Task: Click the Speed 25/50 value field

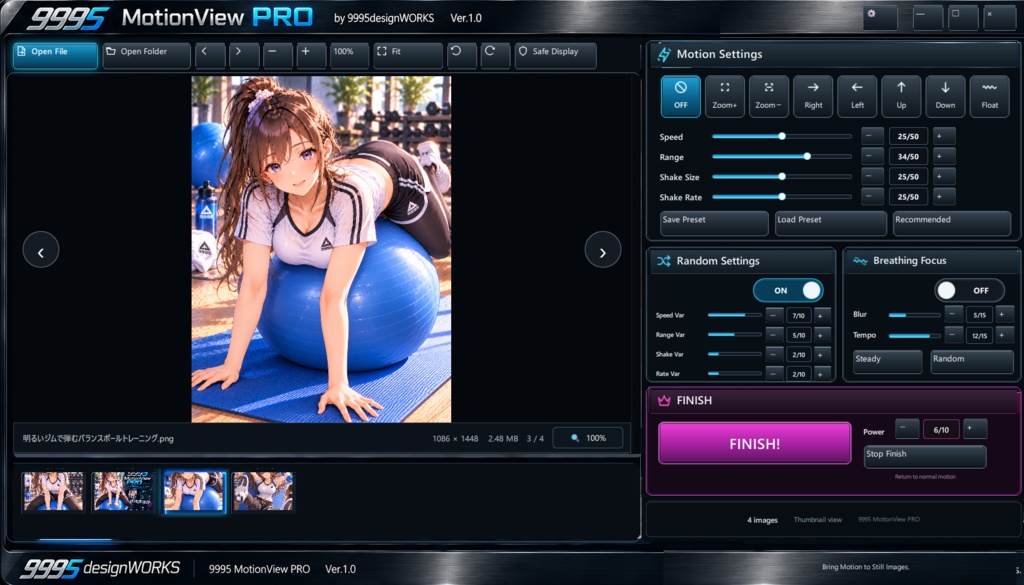Action: tap(908, 136)
